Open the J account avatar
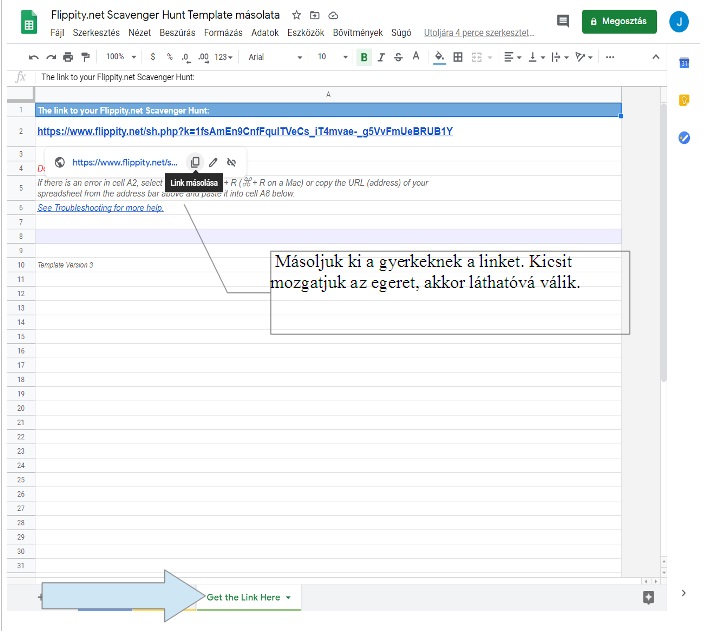 pyautogui.click(x=679, y=22)
